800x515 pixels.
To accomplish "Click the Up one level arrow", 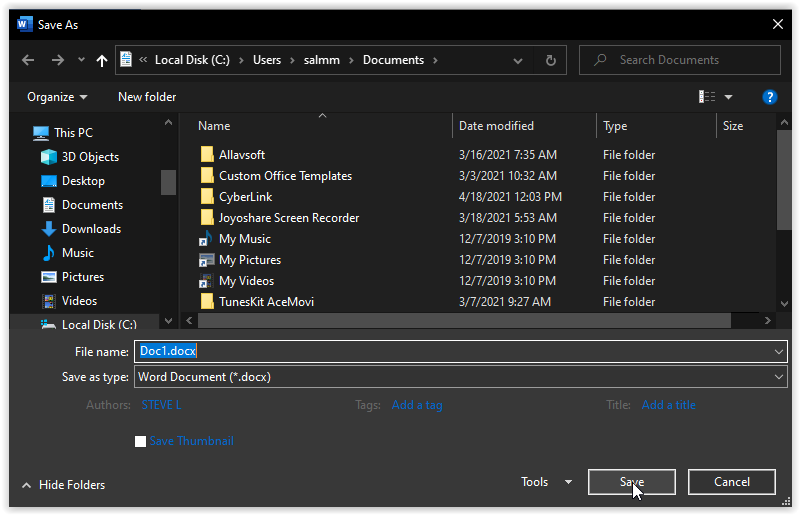I will point(102,60).
